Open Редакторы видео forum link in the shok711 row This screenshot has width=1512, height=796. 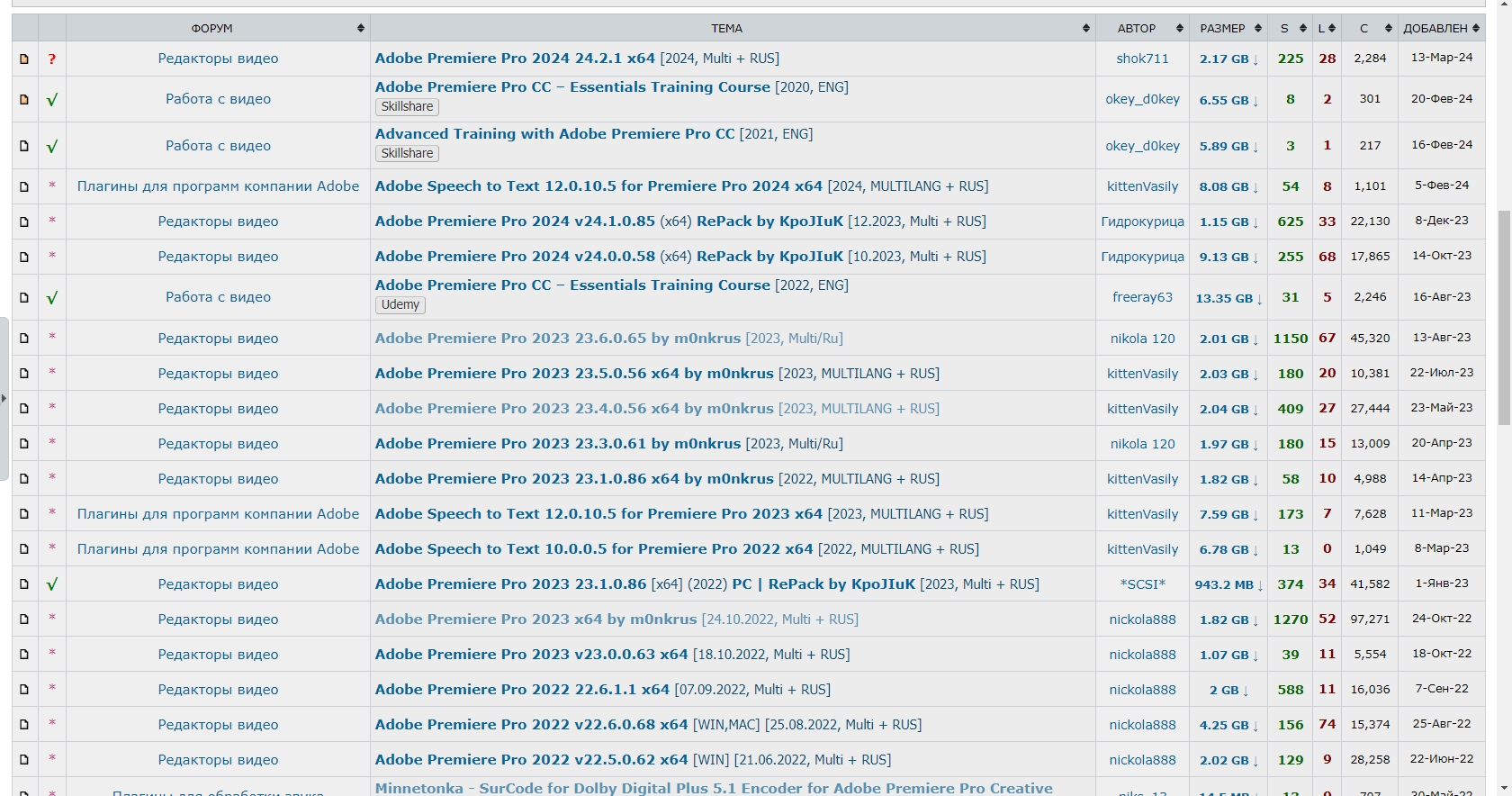point(218,59)
